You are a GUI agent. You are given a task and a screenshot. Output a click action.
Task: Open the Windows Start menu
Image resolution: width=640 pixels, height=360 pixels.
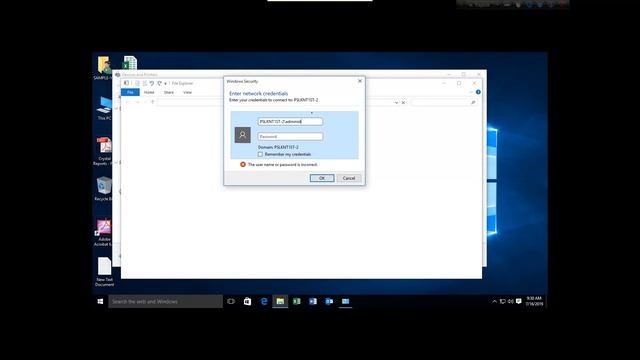point(100,302)
